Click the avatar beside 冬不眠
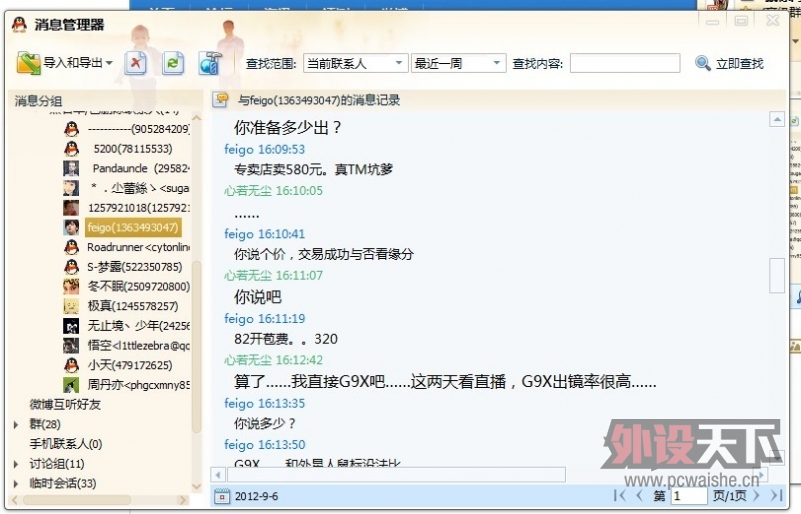This screenshot has width=801, height=514. (x=71, y=286)
